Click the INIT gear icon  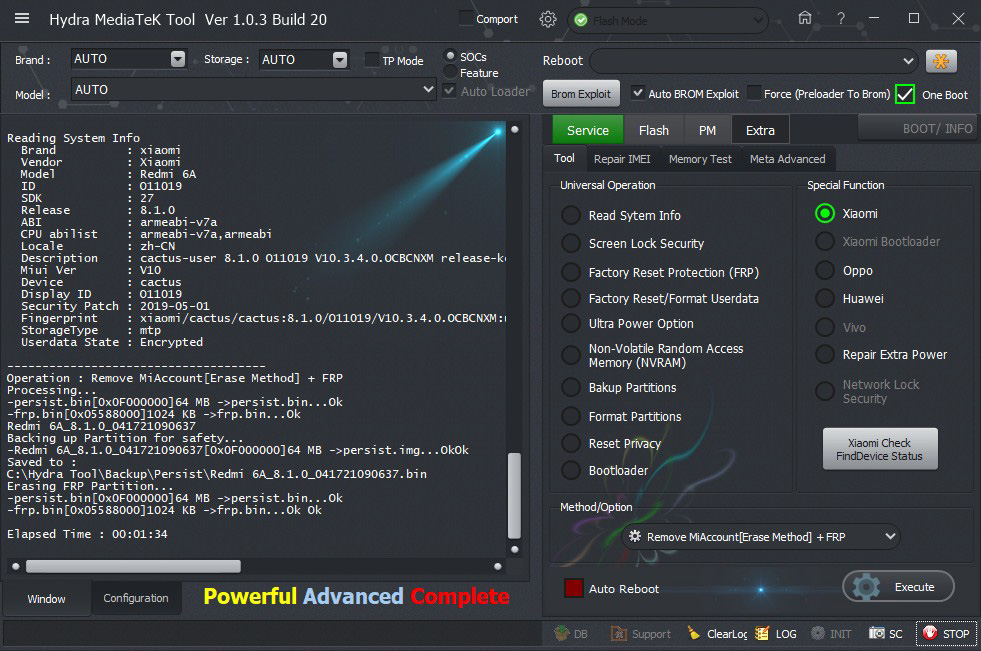coord(818,633)
